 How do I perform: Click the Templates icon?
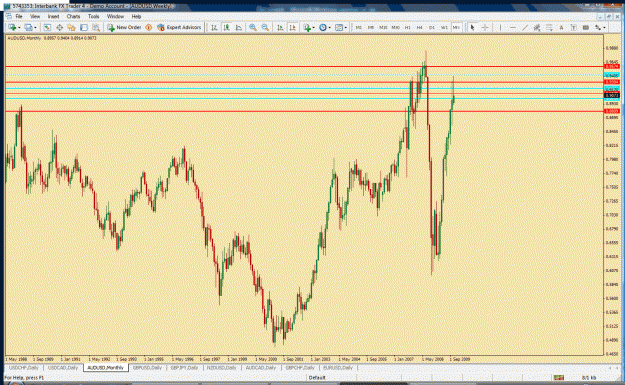339,28
